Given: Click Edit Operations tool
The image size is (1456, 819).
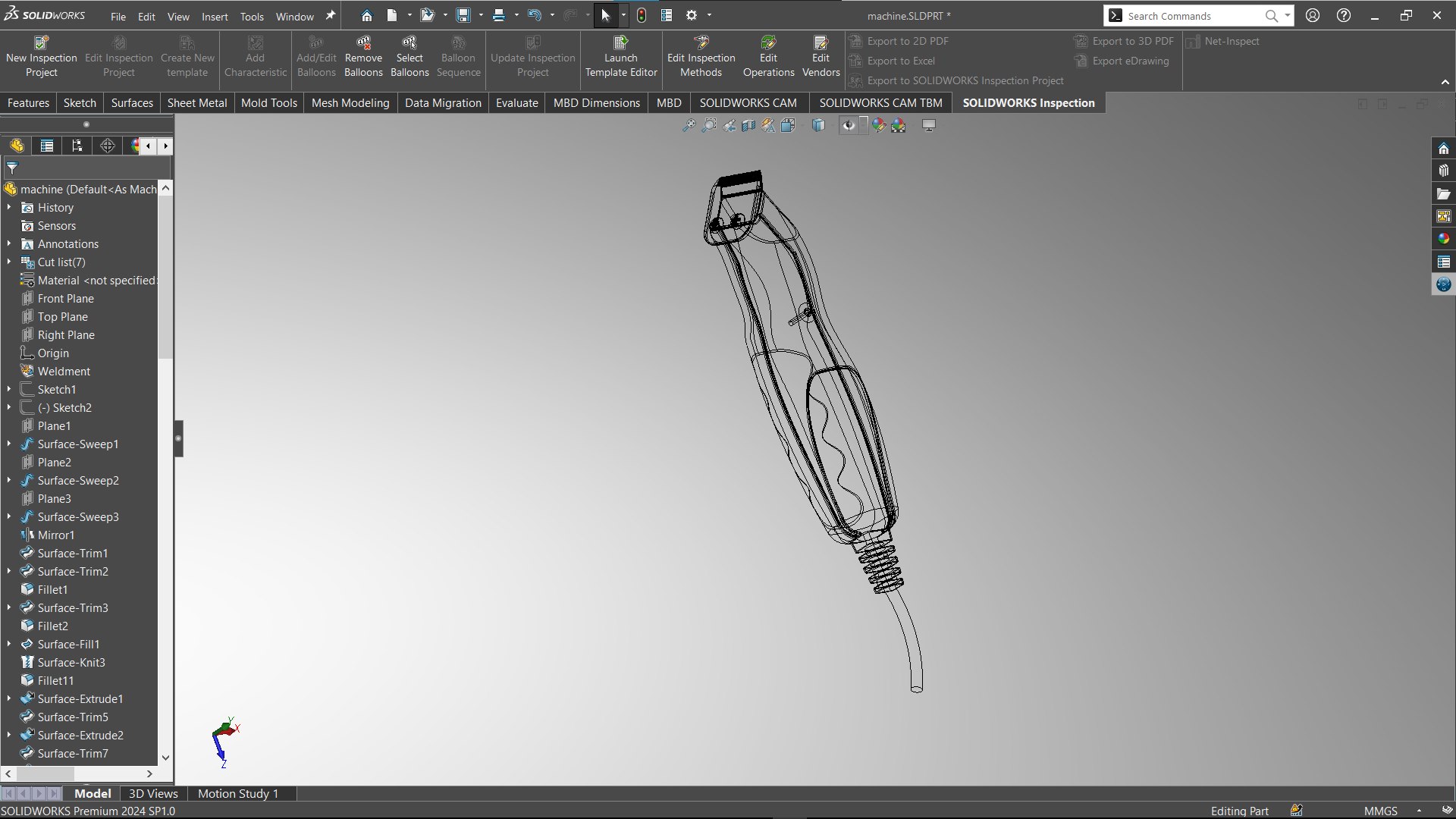Looking at the screenshot, I should [768, 57].
